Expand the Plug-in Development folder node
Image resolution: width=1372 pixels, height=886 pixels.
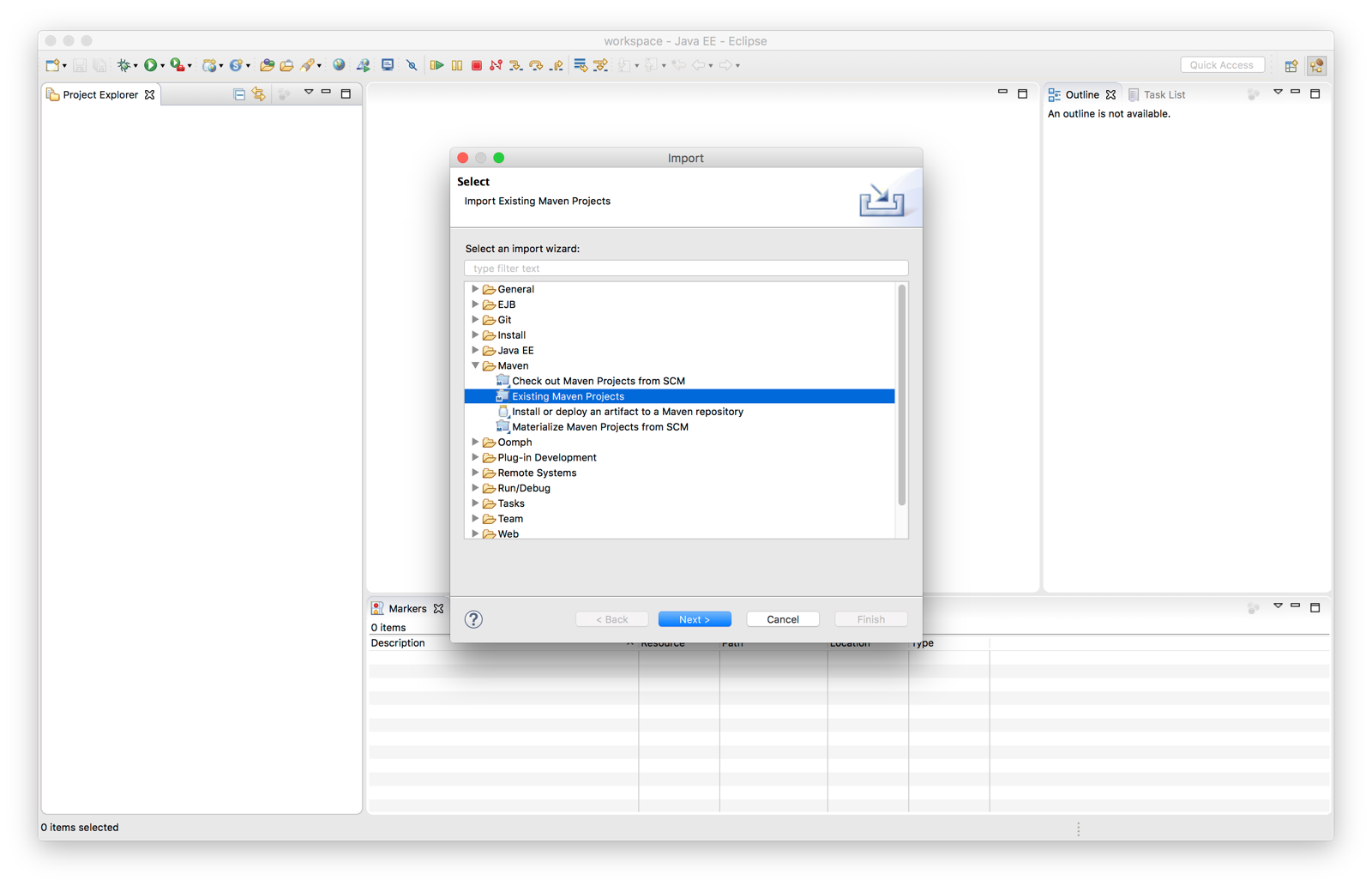[475, 457]
